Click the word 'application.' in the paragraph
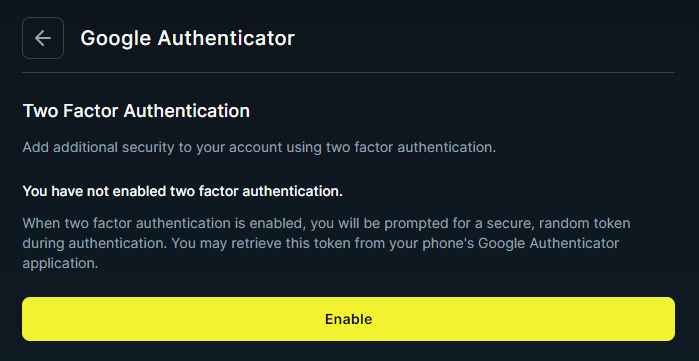Image resolution: width=699 pixels, height=361 pixels. point(60,263)
